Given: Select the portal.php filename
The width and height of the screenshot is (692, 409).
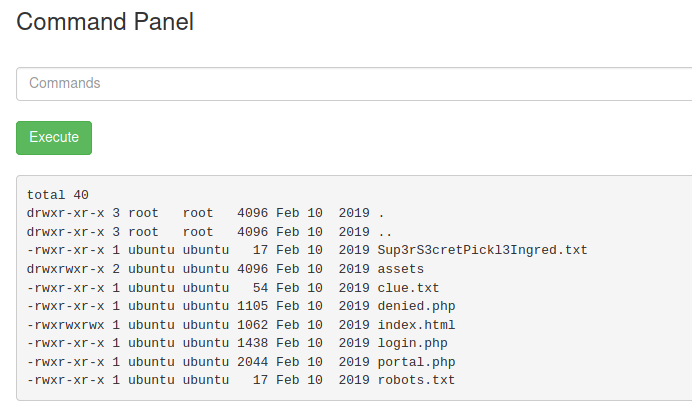Looking at the screenshot, I should (416, 362).
